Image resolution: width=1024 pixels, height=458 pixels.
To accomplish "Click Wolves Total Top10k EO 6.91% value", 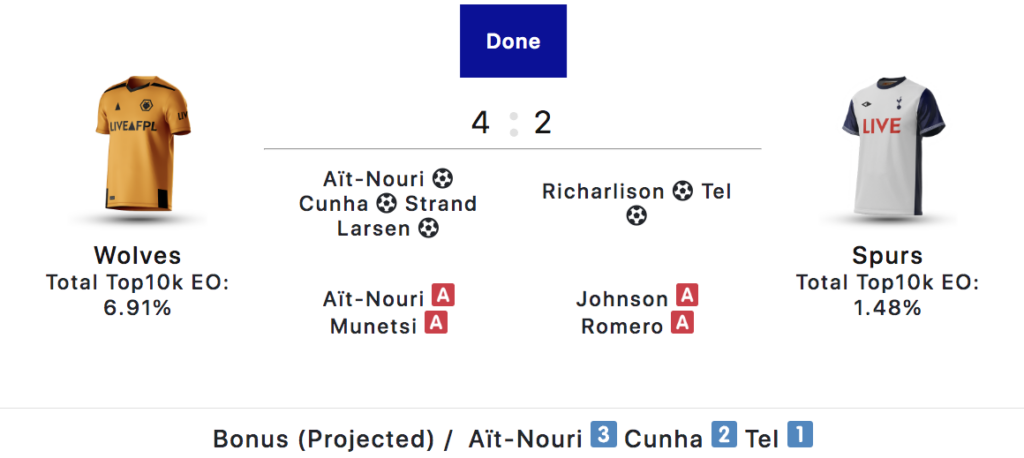I will click(x=137, y=308).
